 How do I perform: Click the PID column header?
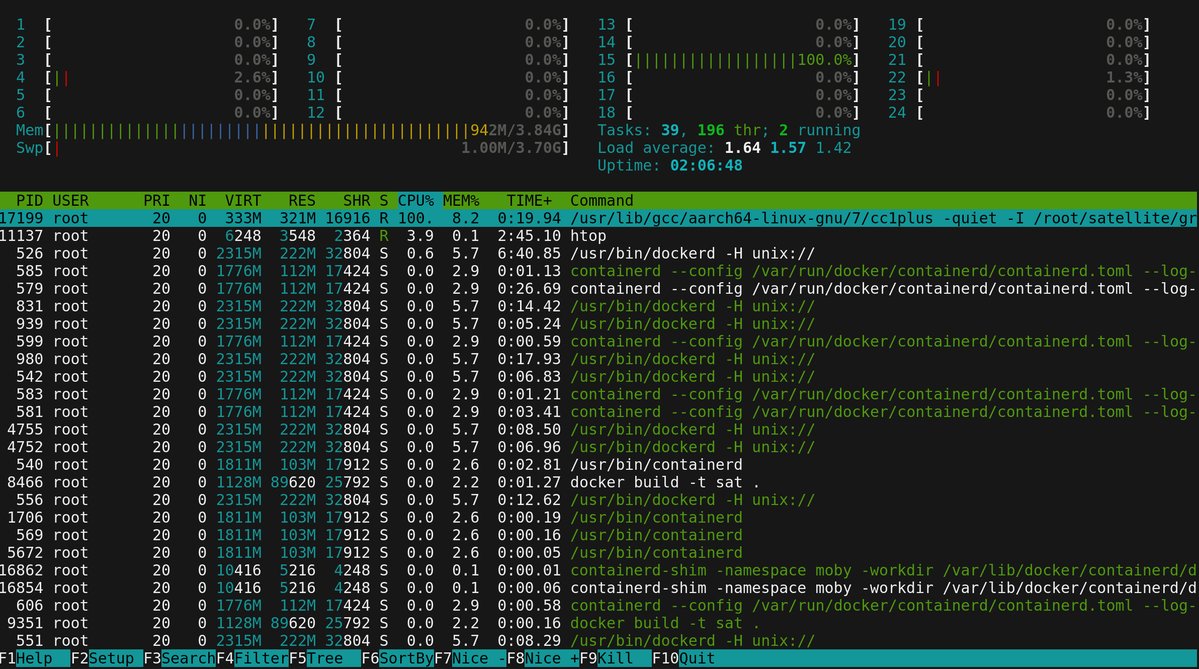coord(30,200)
